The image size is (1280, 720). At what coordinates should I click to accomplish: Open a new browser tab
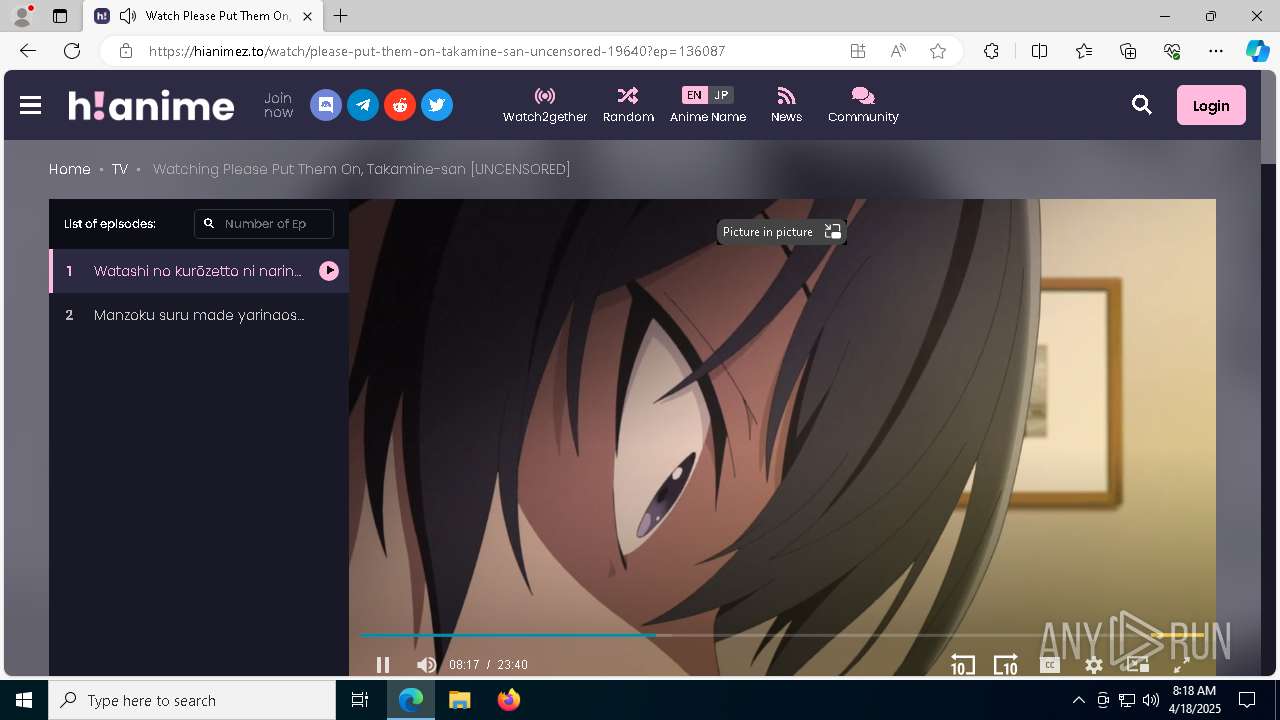(341, 16)
